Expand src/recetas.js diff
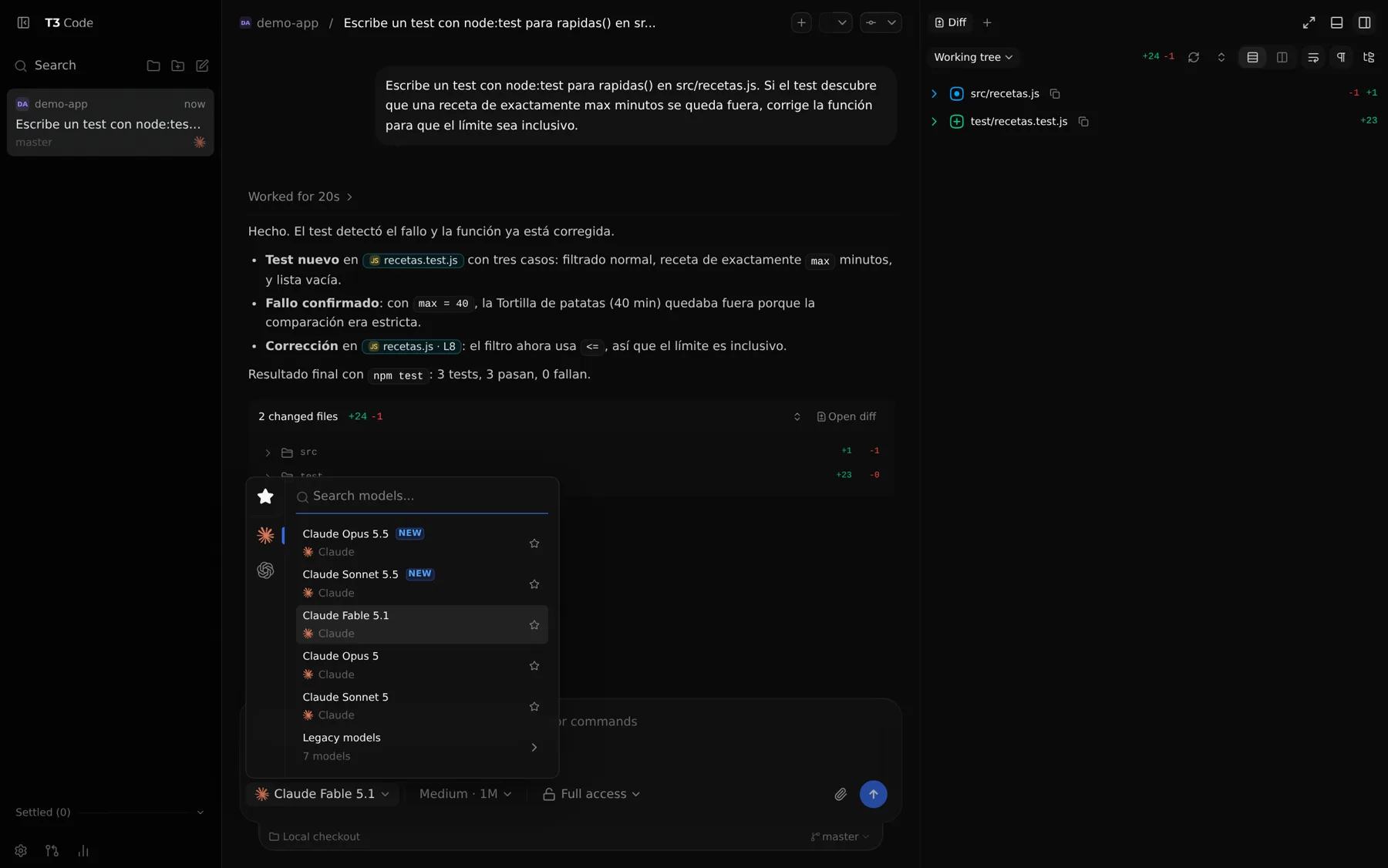 (x=934, y=94)
